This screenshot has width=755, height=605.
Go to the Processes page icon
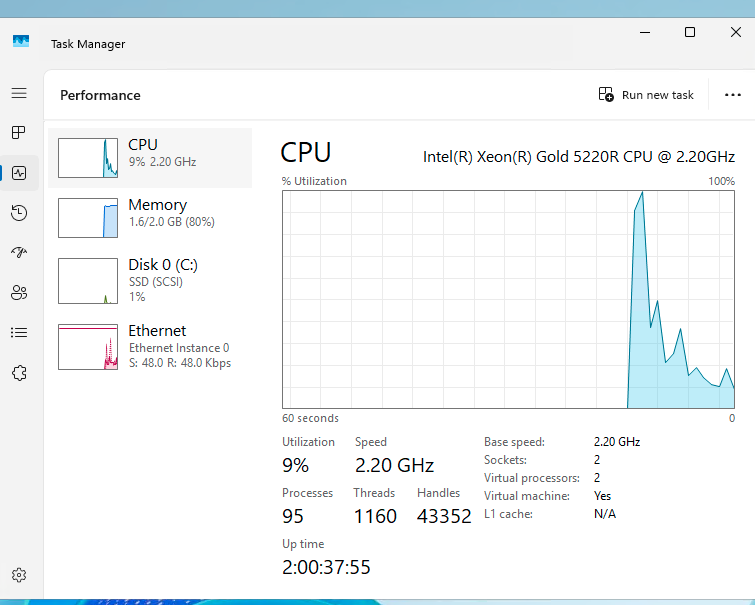tap(19, 132)
